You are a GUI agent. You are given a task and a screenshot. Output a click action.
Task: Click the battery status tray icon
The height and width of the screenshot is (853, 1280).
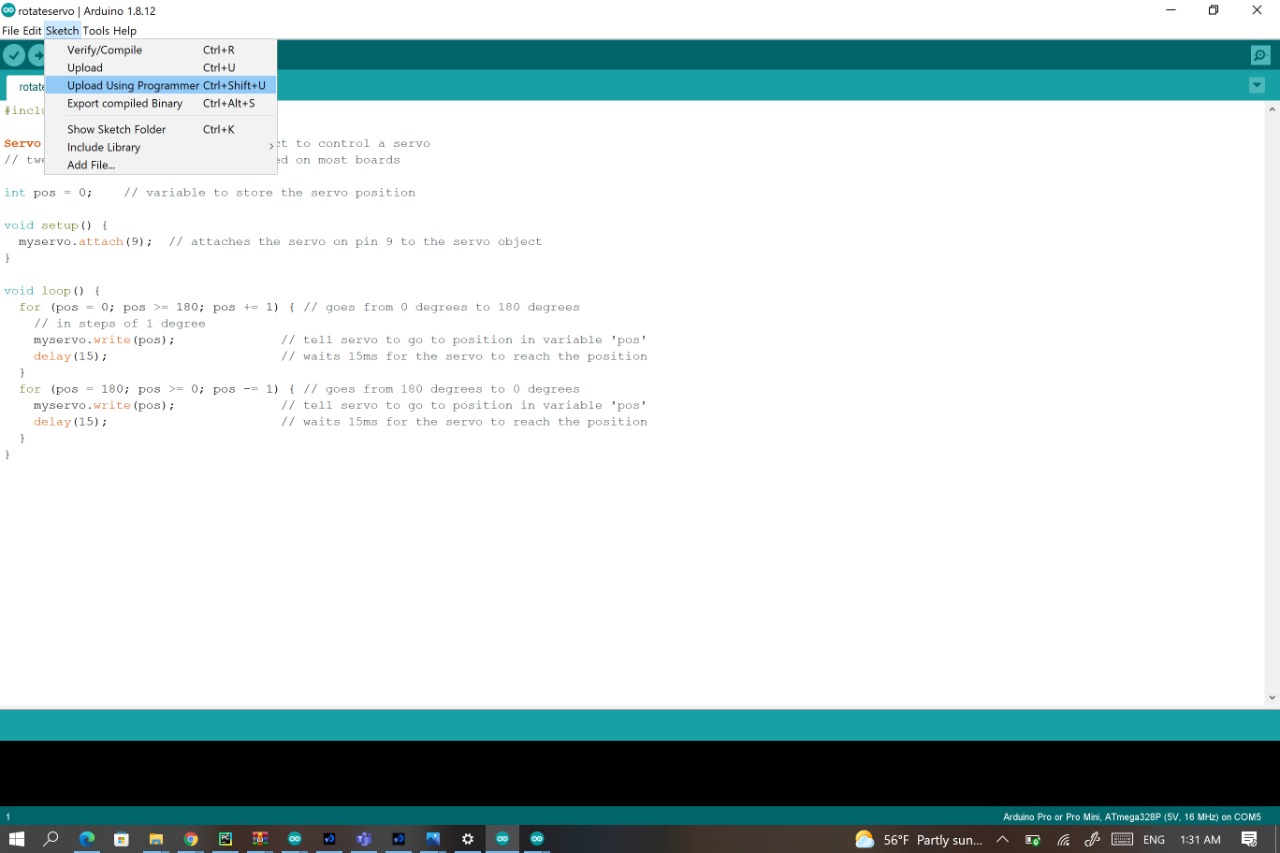tap(1033, 840)
